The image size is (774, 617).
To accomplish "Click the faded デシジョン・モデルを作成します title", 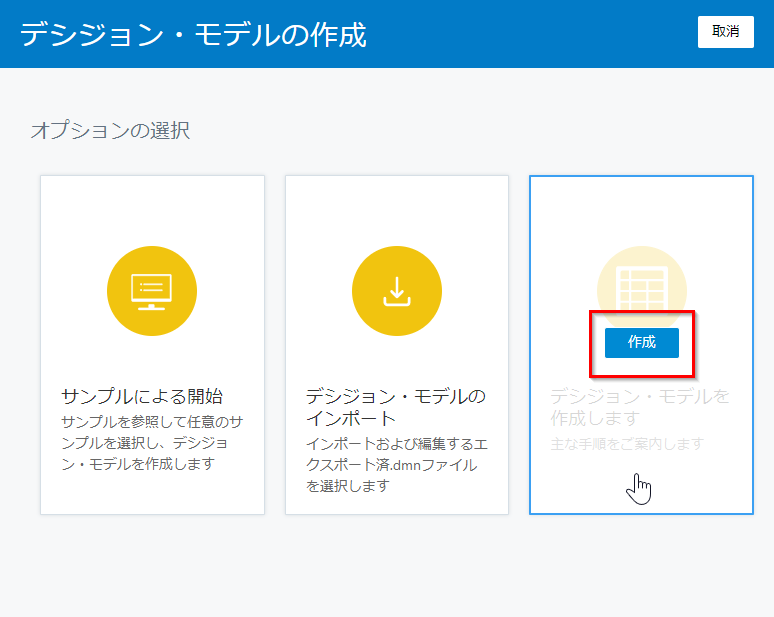I will tap(640, 407).
